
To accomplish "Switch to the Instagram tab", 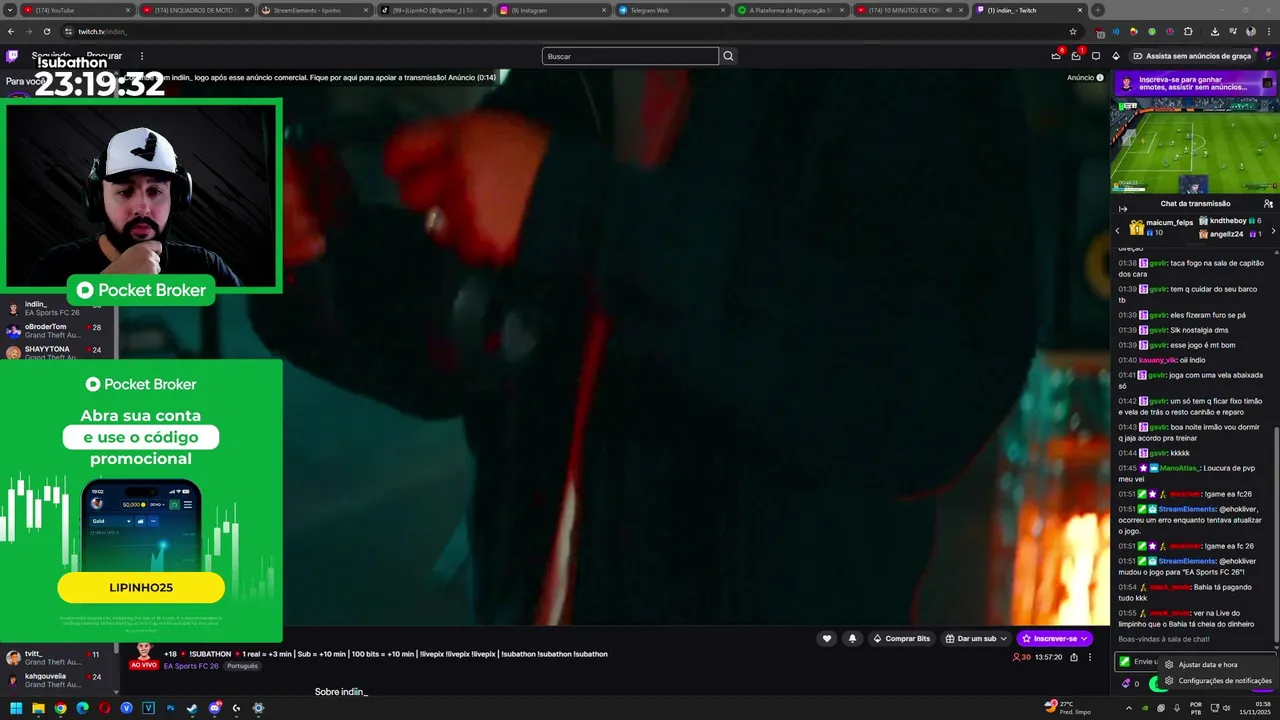I will (553, 10).
